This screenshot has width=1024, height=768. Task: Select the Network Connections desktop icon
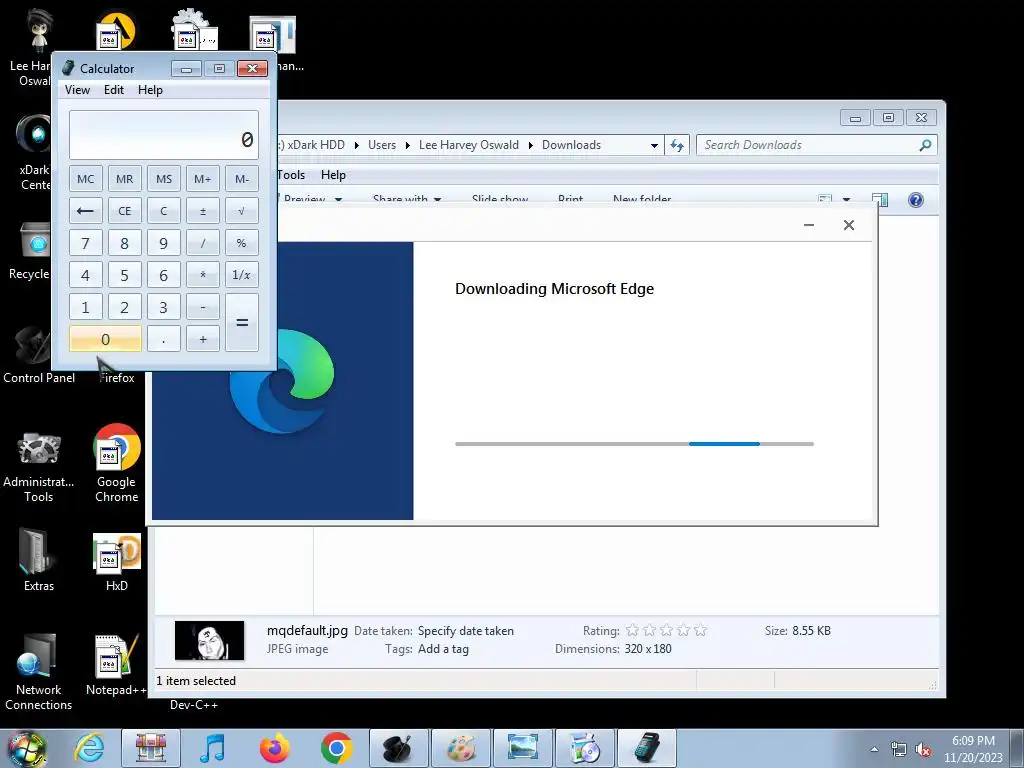coord(39,673)
